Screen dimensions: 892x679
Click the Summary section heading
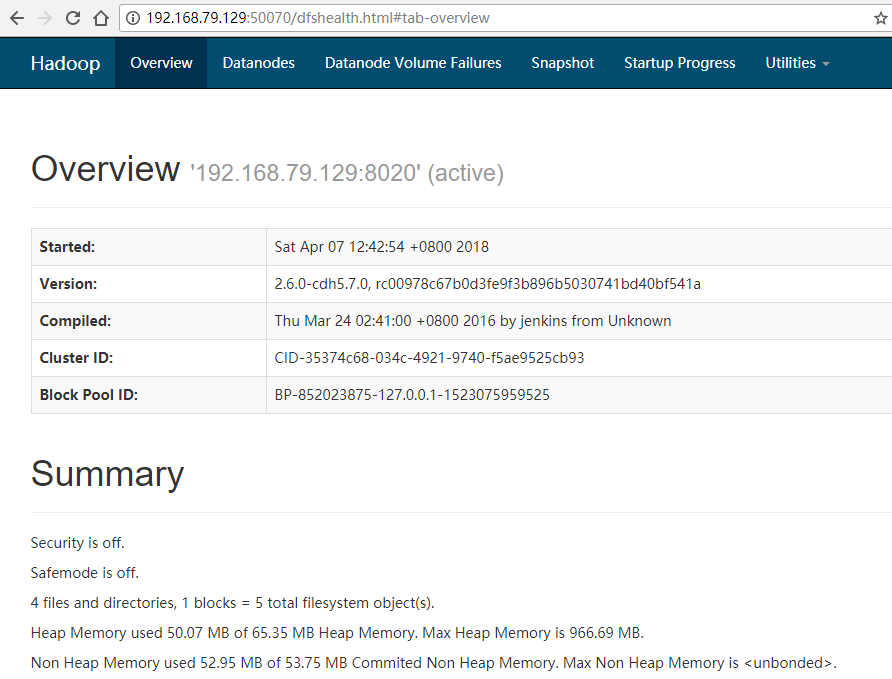pyautogui.click(x=107, y=474)
